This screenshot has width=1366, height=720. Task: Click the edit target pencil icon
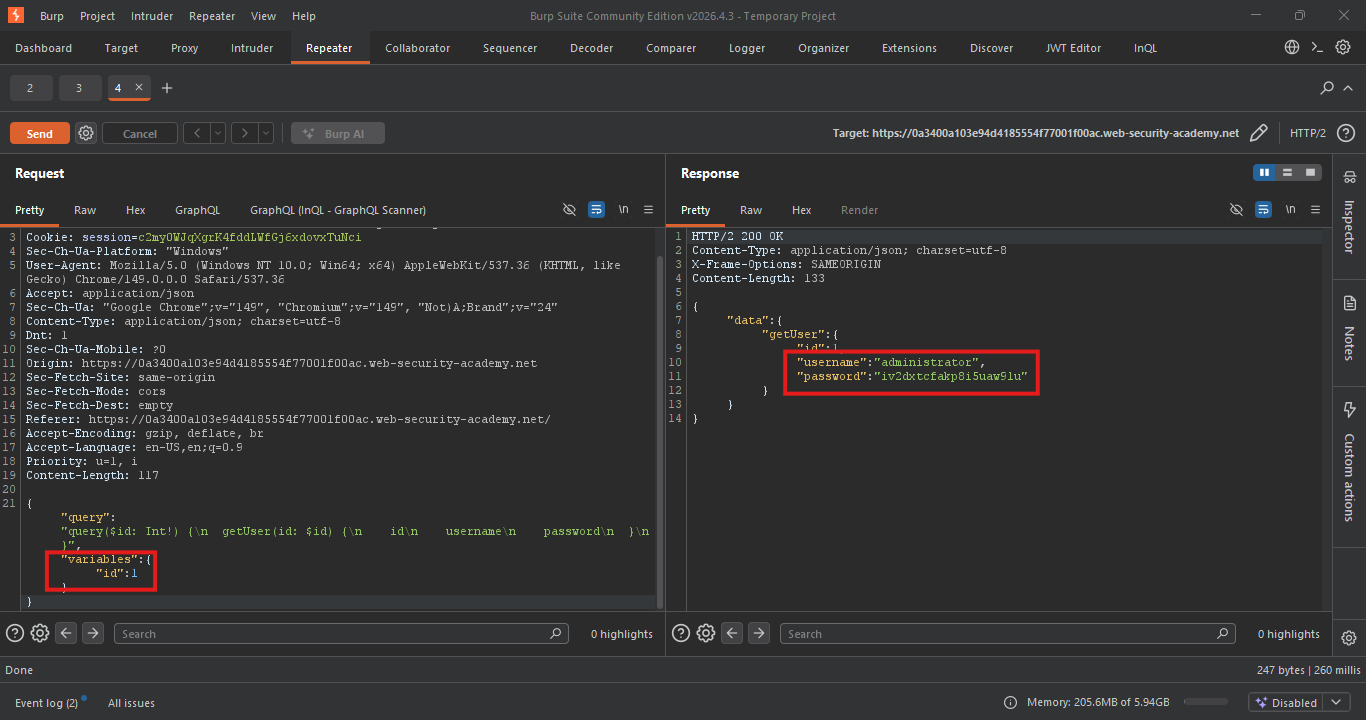point(1259,133)
